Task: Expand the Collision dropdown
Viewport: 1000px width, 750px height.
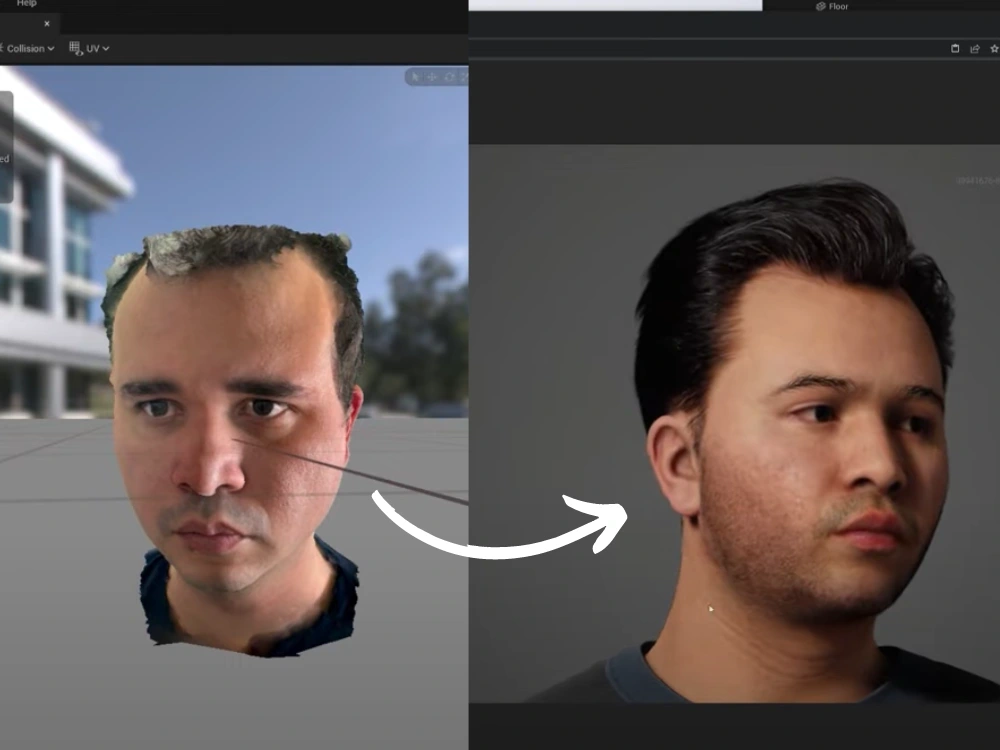Action: 27,48
